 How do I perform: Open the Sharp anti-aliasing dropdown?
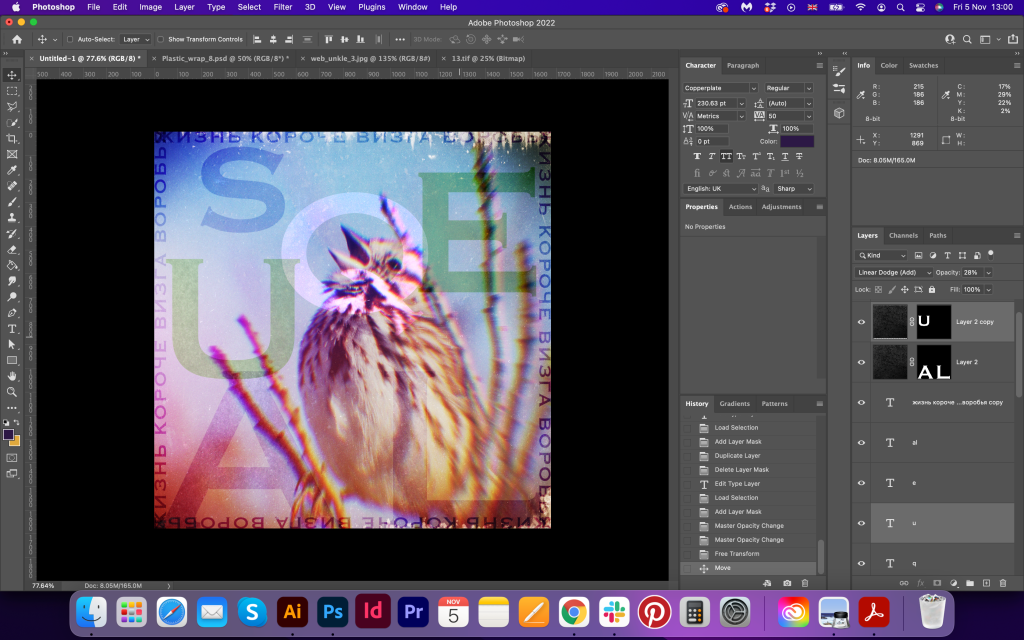(793, 188)
